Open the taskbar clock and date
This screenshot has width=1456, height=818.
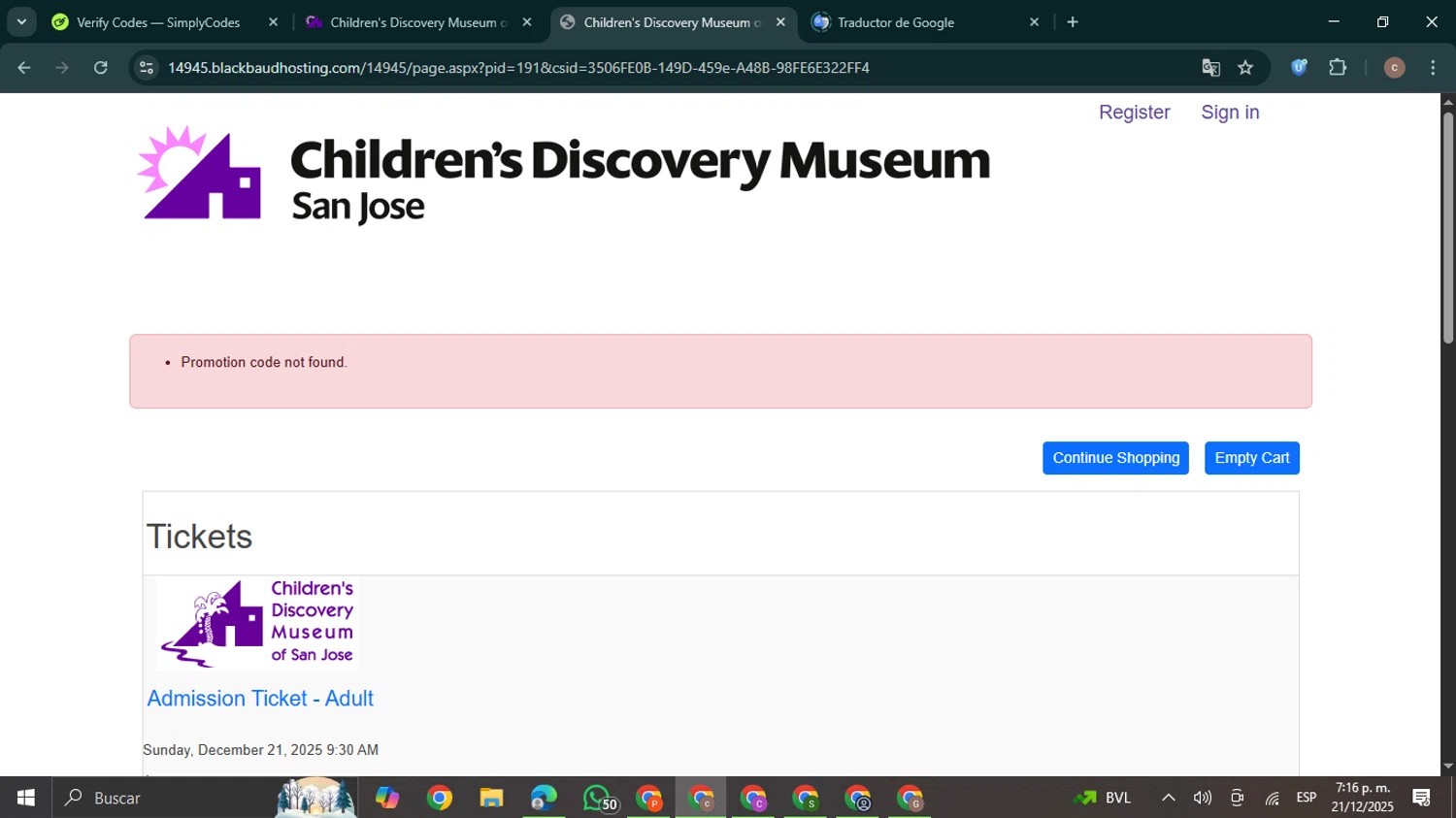coord(1363,798)
